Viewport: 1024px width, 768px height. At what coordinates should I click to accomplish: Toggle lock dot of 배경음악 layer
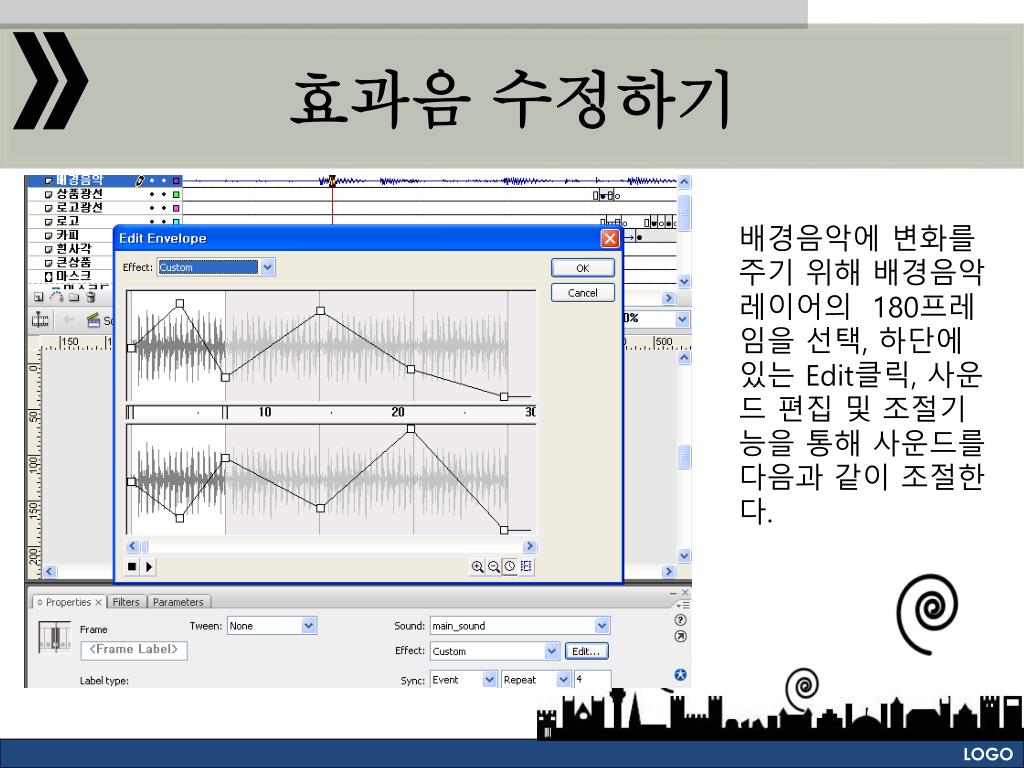click(163, 181)
